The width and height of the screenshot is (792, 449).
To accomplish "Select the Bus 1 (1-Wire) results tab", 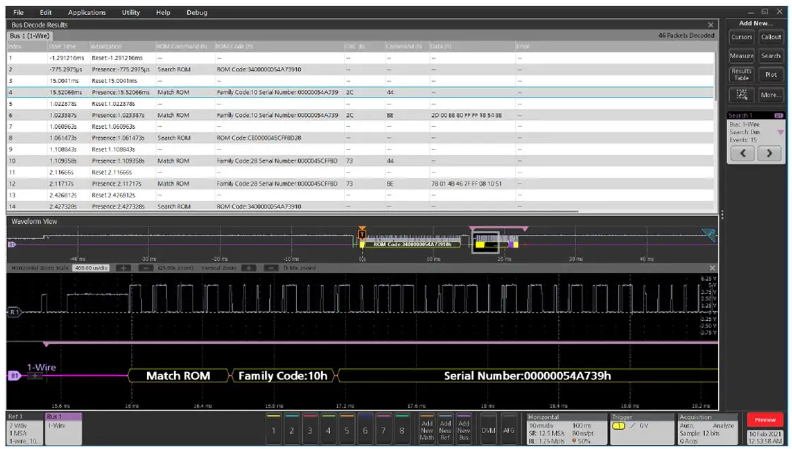I will (30, 36).
